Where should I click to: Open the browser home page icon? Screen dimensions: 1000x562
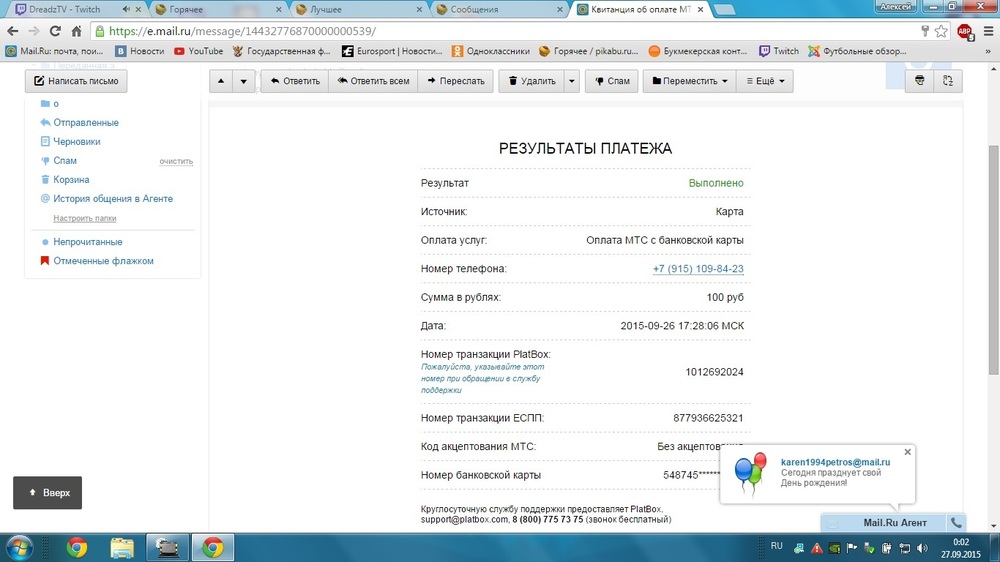77,31
